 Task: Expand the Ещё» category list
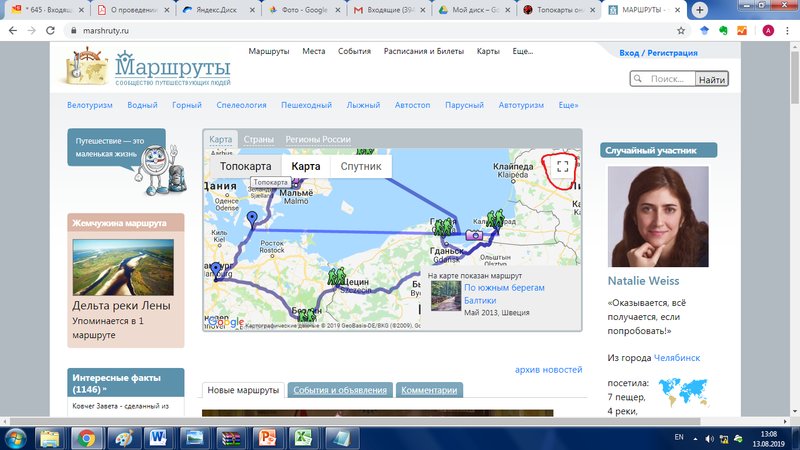pos(568,105)
